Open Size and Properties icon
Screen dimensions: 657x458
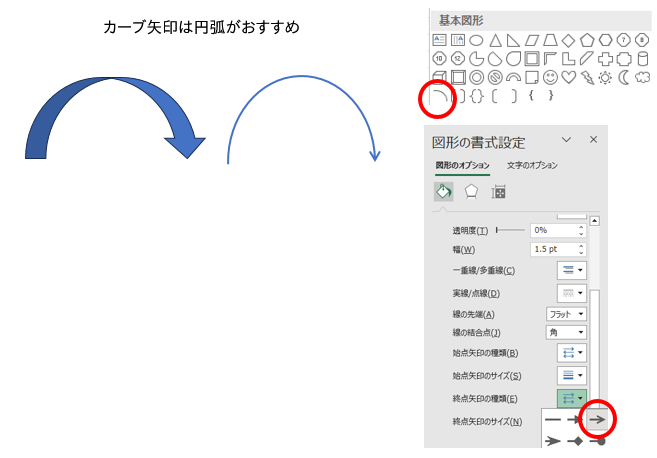499,192
